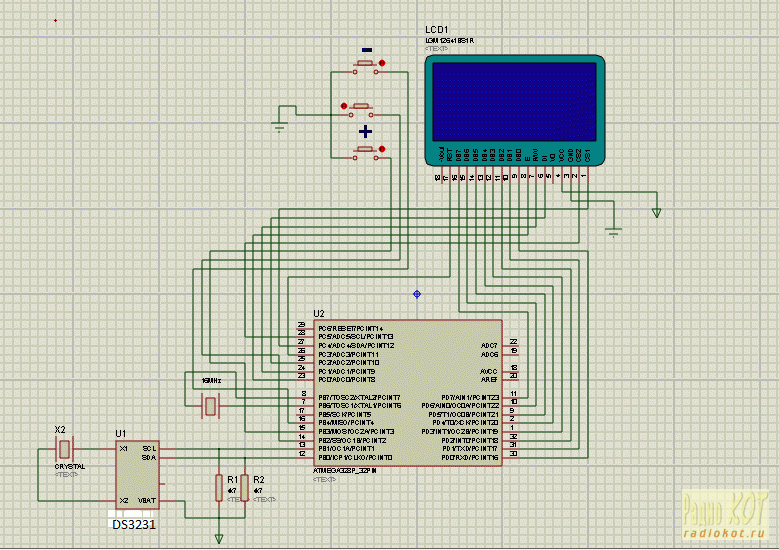Click PC6/RESET/PCINT14 pin label on U2
779x550 pixels.
pyautogui.click(x=351, y=329)
